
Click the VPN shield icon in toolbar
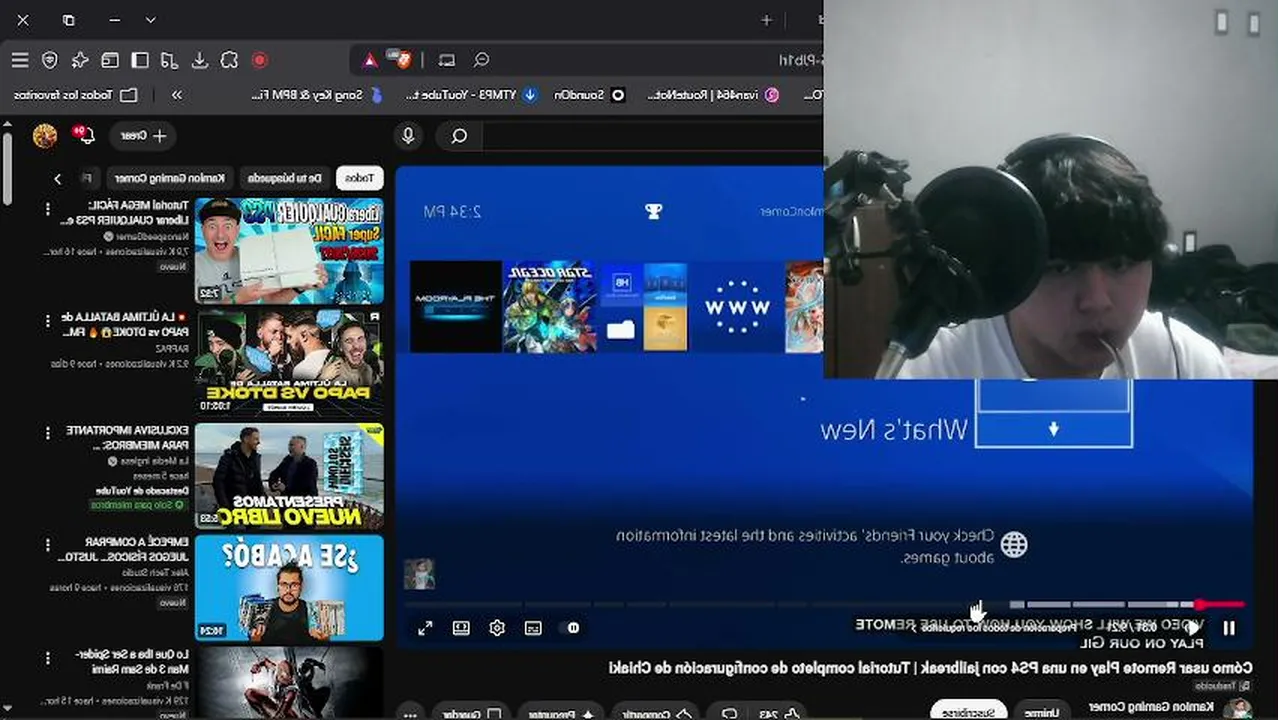point(50,60)
